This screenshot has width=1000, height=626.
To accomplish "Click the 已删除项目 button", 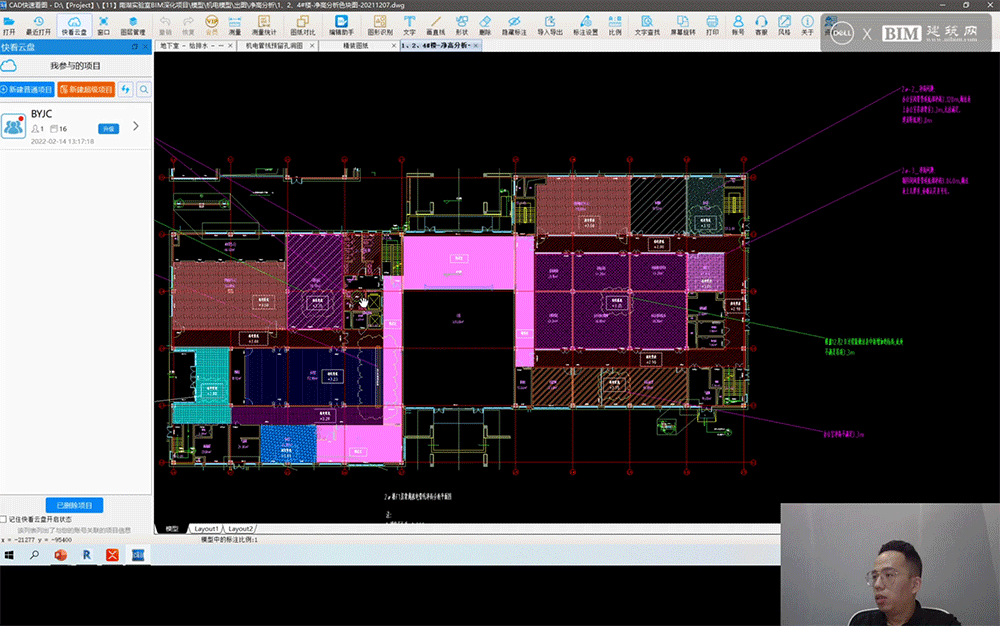I will click(x=74, y=505).
